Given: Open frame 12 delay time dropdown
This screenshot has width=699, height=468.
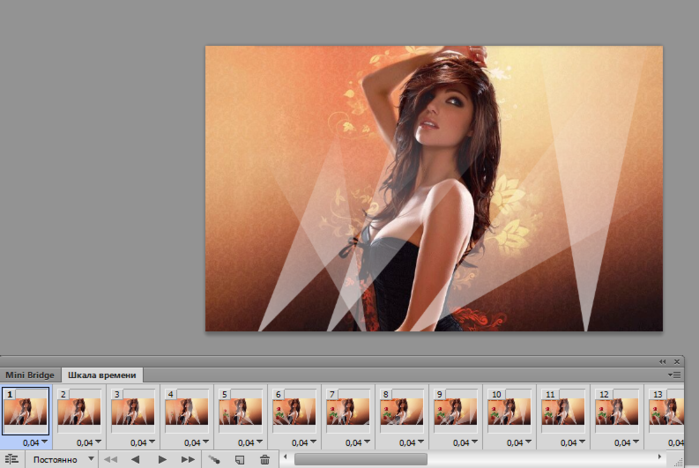Looking at the screenshot, I should pyautogui.click(x=626, y=443).
